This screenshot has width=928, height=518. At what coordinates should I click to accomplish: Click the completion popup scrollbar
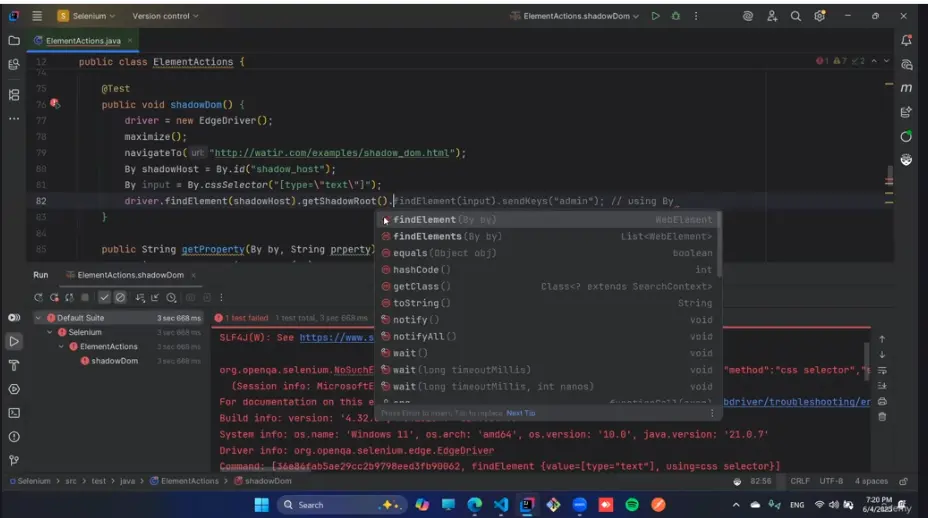pyautogui.click(x=719, y=244)
